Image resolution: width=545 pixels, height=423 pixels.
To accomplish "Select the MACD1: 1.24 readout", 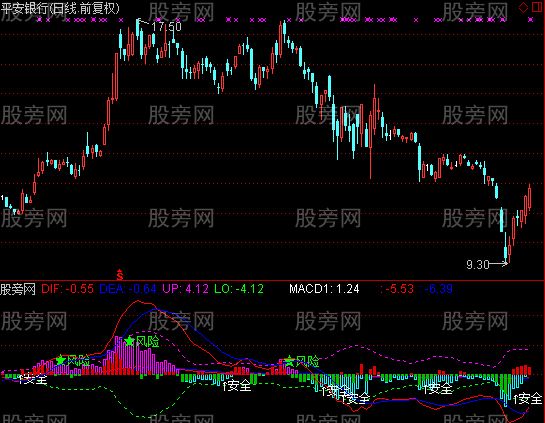I will (324, 289).
